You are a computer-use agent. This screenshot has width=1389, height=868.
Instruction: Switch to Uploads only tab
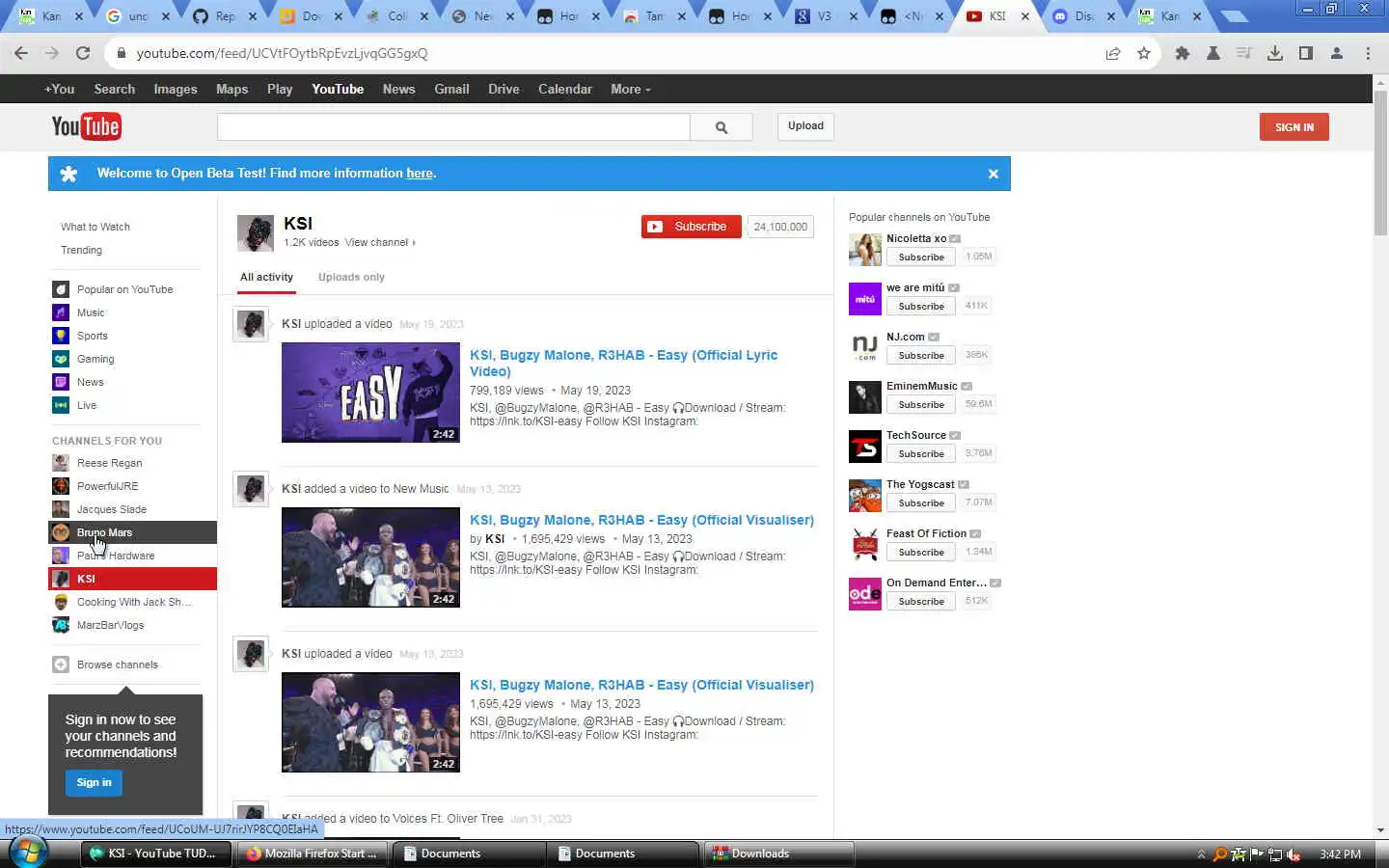351,277
